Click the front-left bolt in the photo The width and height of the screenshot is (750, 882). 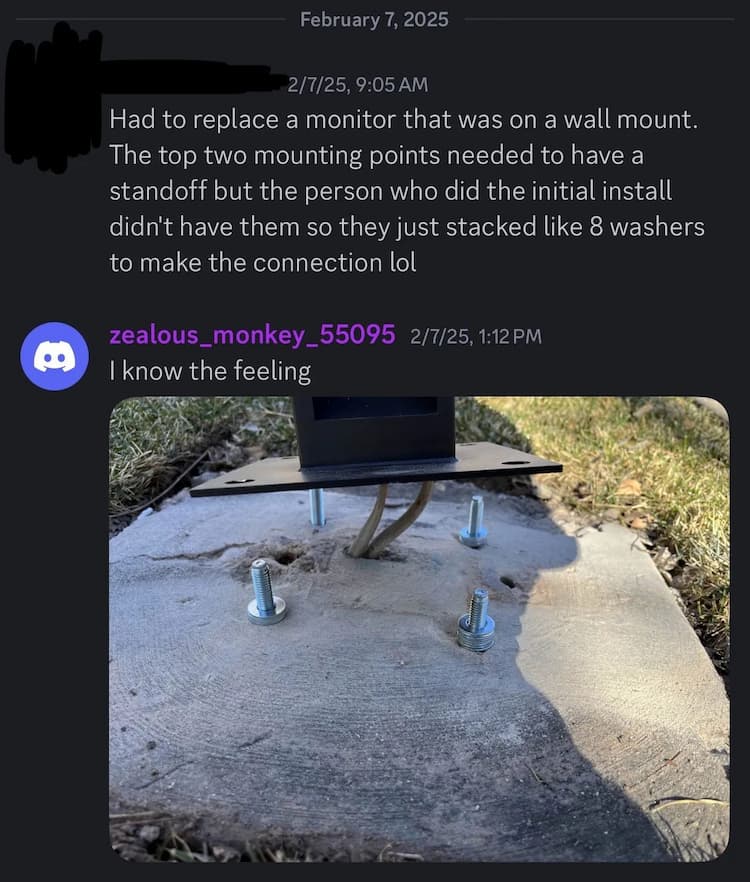click(x=265, y=592)
